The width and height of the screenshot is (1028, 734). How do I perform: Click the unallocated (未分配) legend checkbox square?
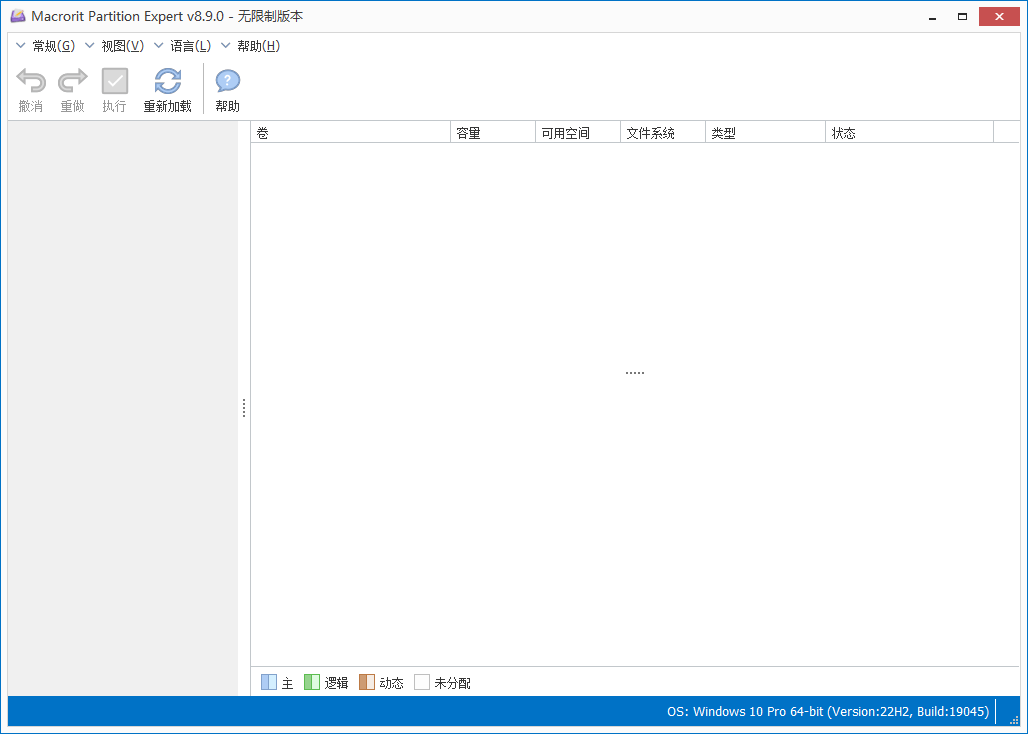pos(422,682)
